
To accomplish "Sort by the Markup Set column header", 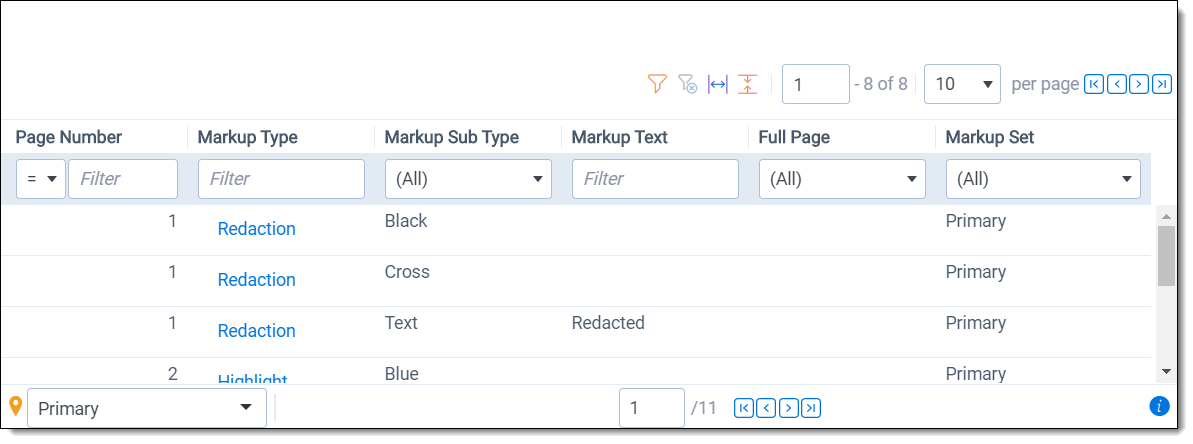I will (990, 137).
